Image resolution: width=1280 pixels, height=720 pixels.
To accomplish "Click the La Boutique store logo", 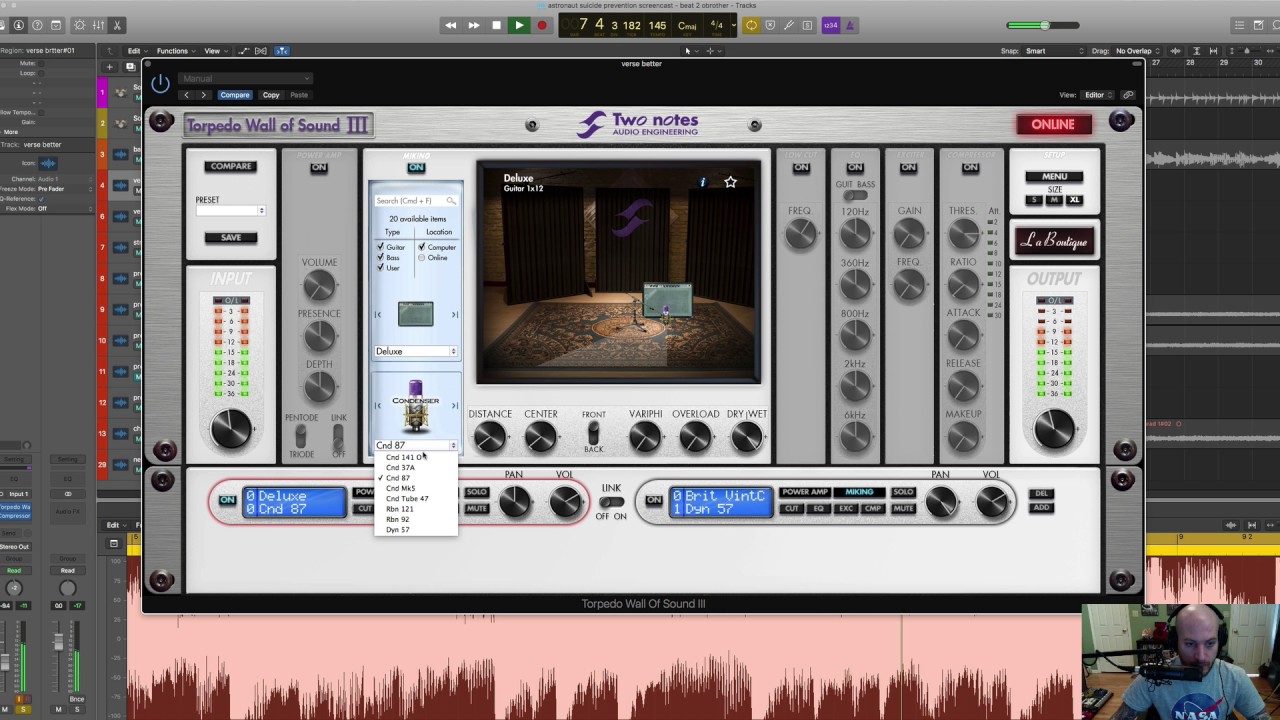I will click(x=1054, y=241).
